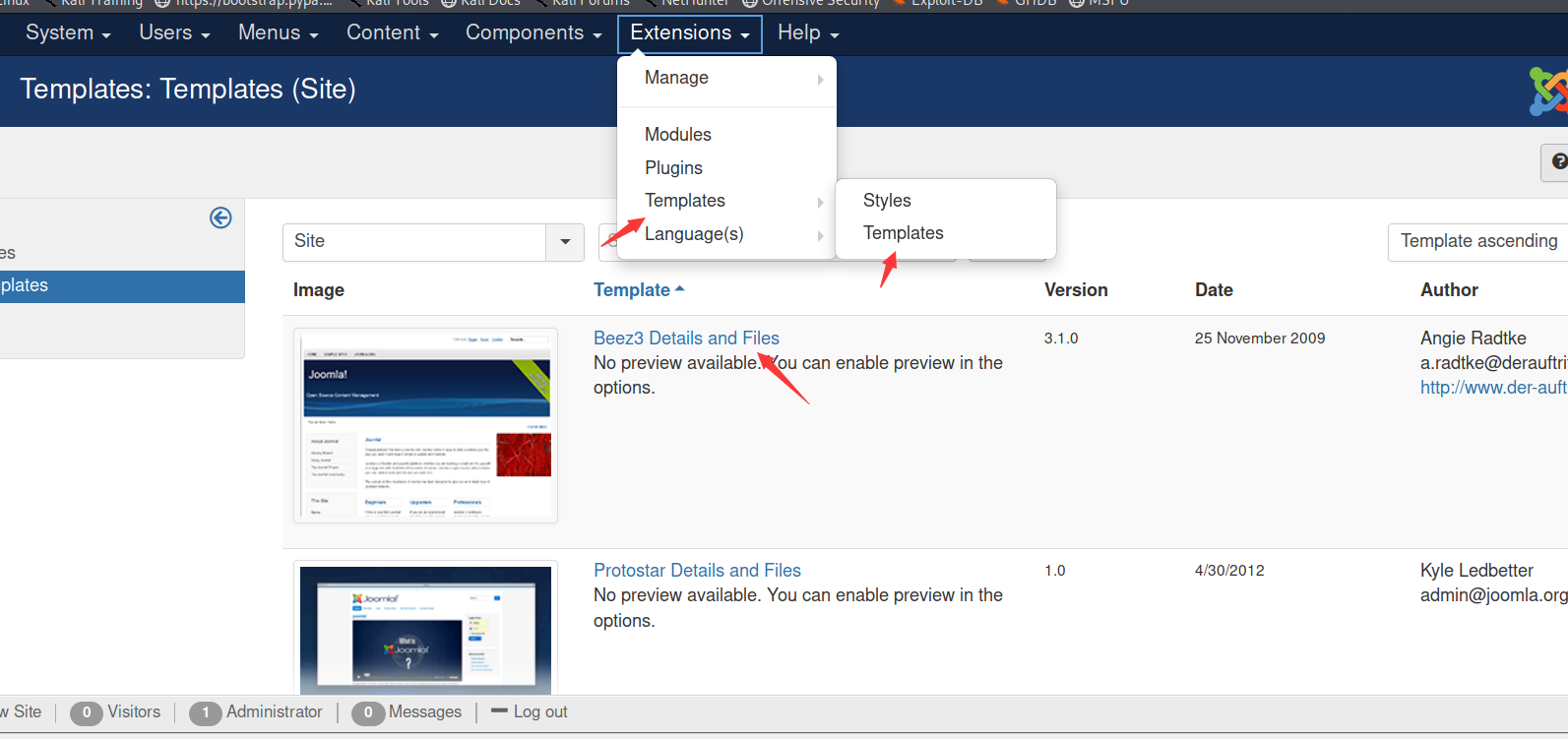Click the Log out dash icon
Screen dimensions: 1568x739
[x=499, y=710]
